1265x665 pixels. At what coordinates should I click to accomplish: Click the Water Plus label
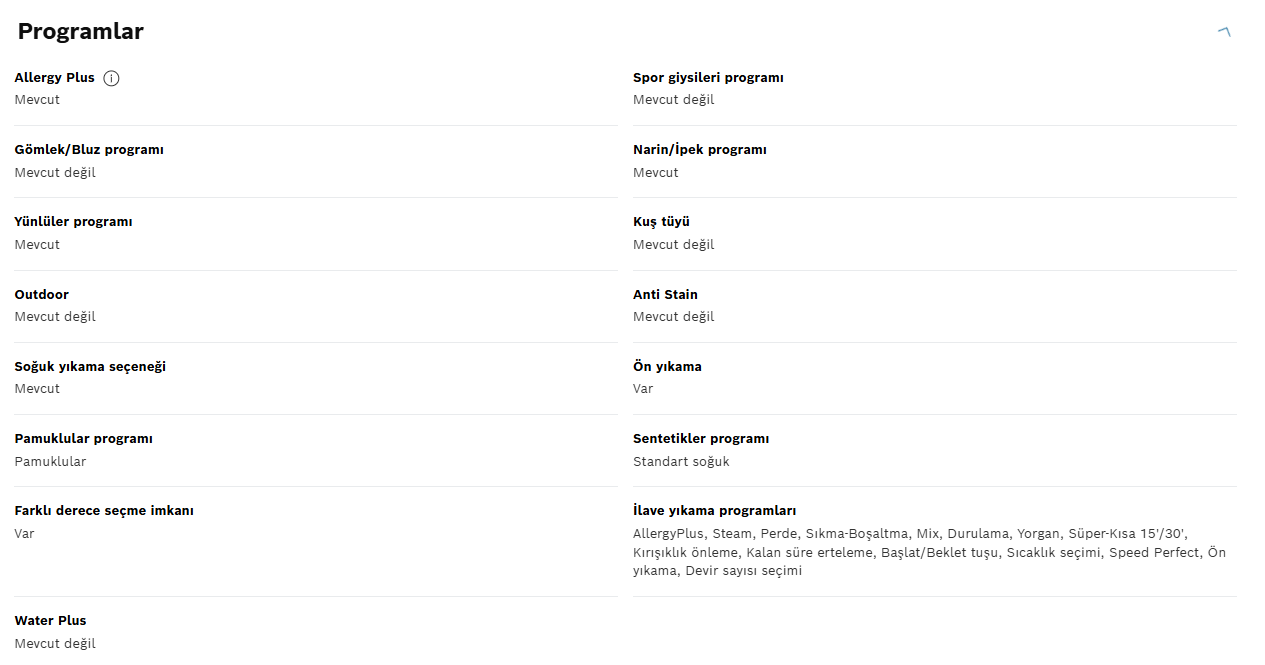[x=50, y=620]
